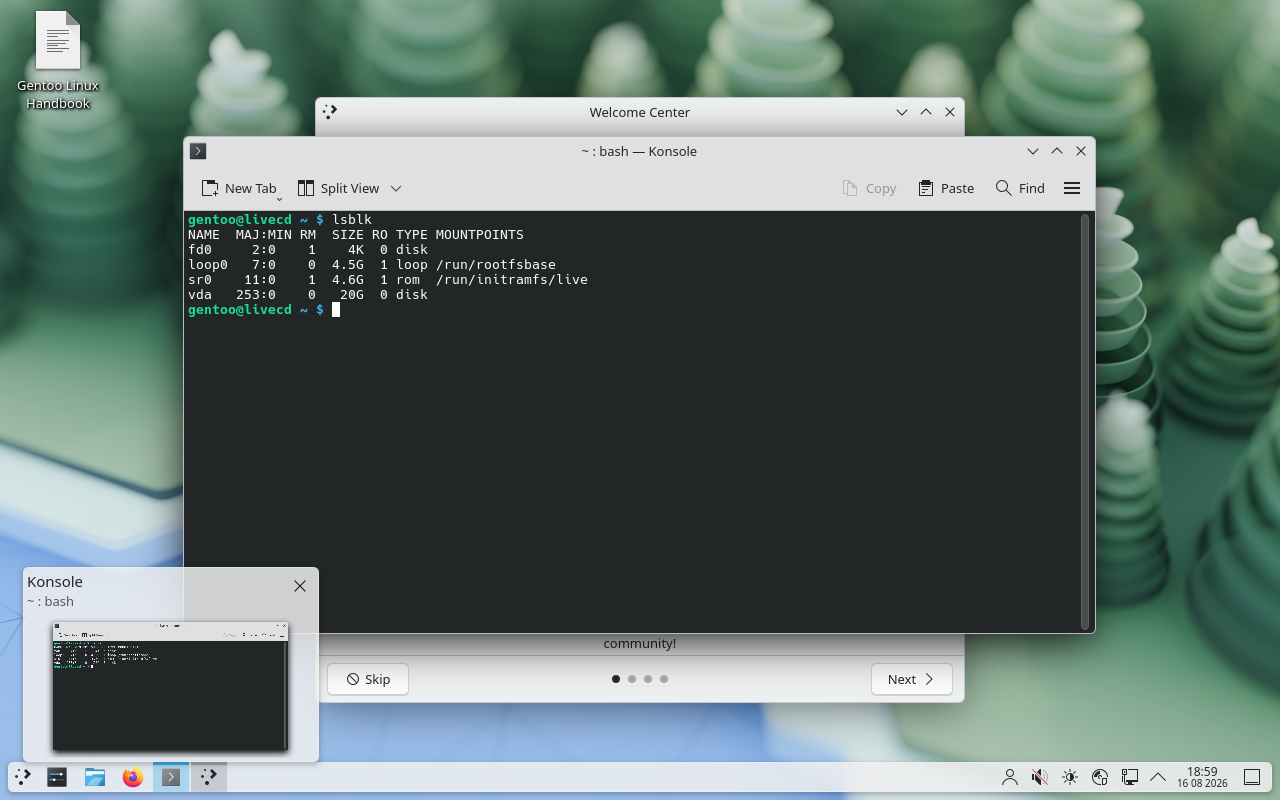Viewport: 1280px width, 800px height.
Task: Open the application launcher in the taskbar
Action: [x=22, y=777]
